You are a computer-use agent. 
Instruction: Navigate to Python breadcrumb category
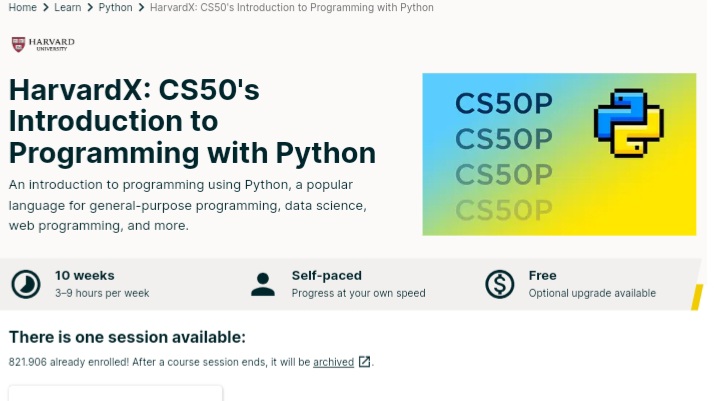[x=115, y=8]
